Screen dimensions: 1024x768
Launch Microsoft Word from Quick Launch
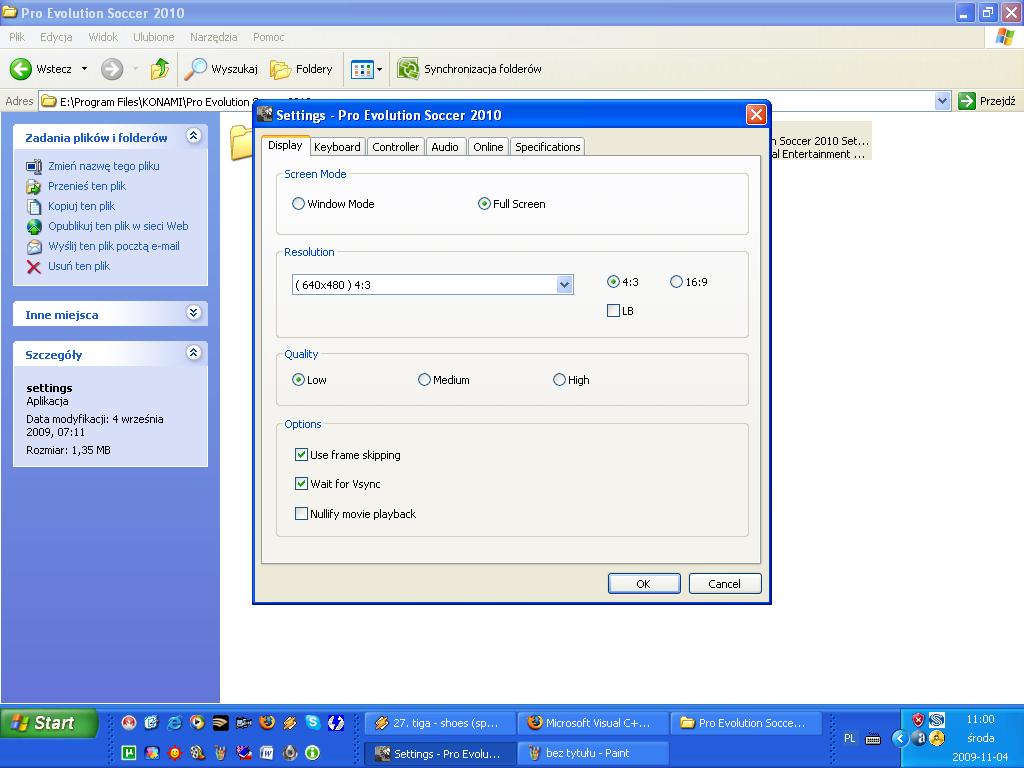click(266, 753)
